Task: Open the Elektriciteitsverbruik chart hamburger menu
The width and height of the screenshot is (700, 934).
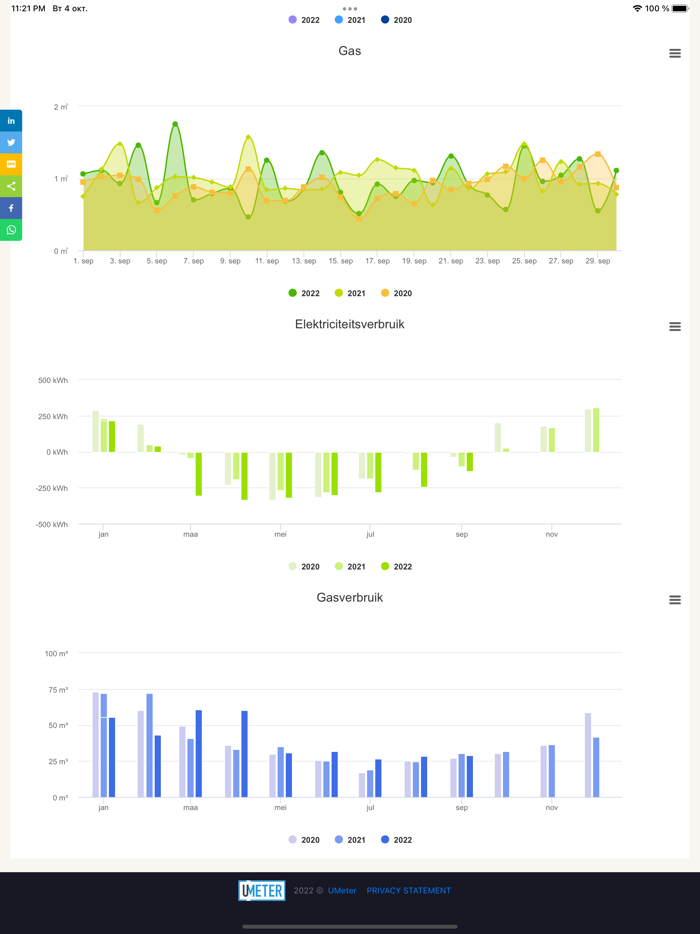Action: pyautogui.click(x=674, y=326)
